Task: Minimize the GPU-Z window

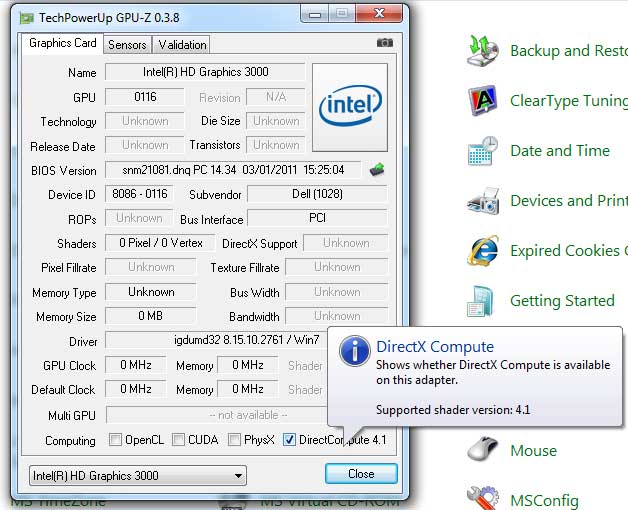Action: tap(315, 15)
